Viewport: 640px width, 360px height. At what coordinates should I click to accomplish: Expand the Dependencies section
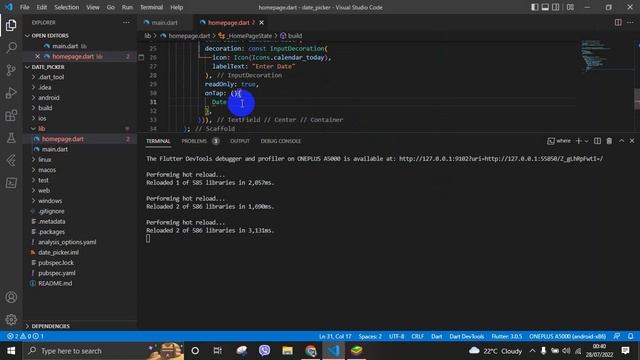point(51,326)
